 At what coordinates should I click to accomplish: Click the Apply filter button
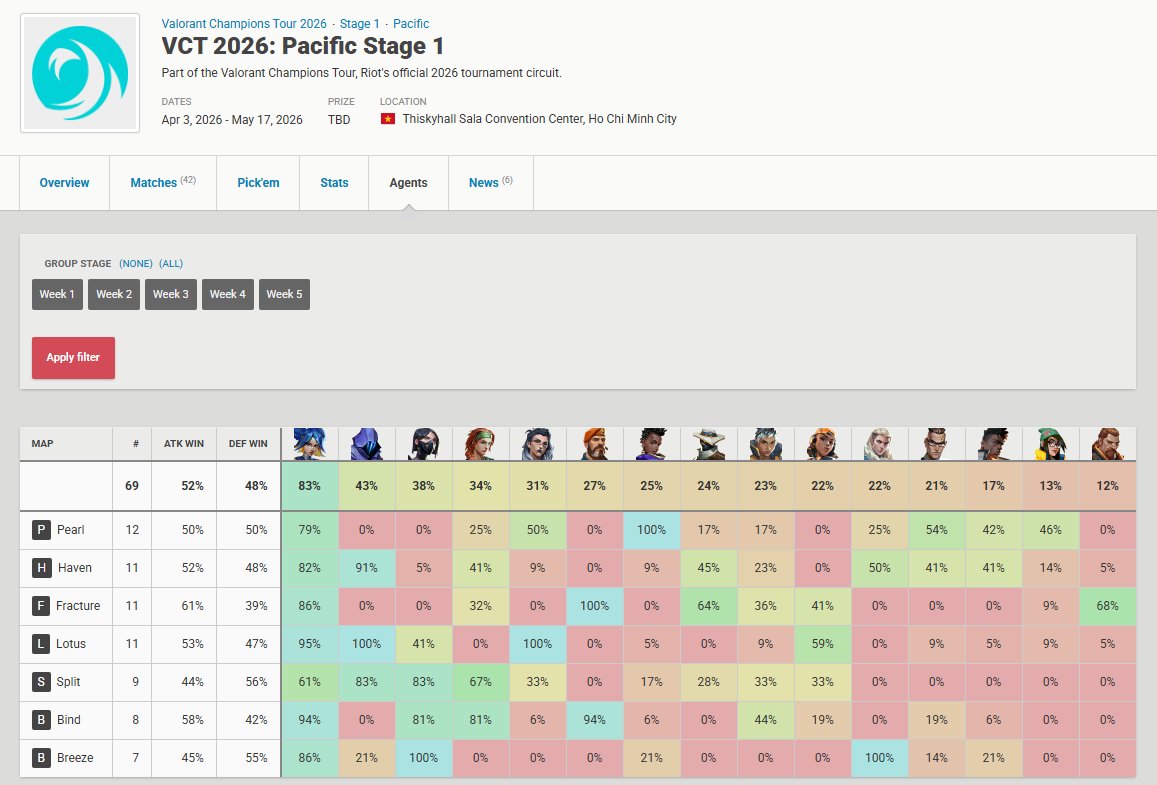[73, 358]
